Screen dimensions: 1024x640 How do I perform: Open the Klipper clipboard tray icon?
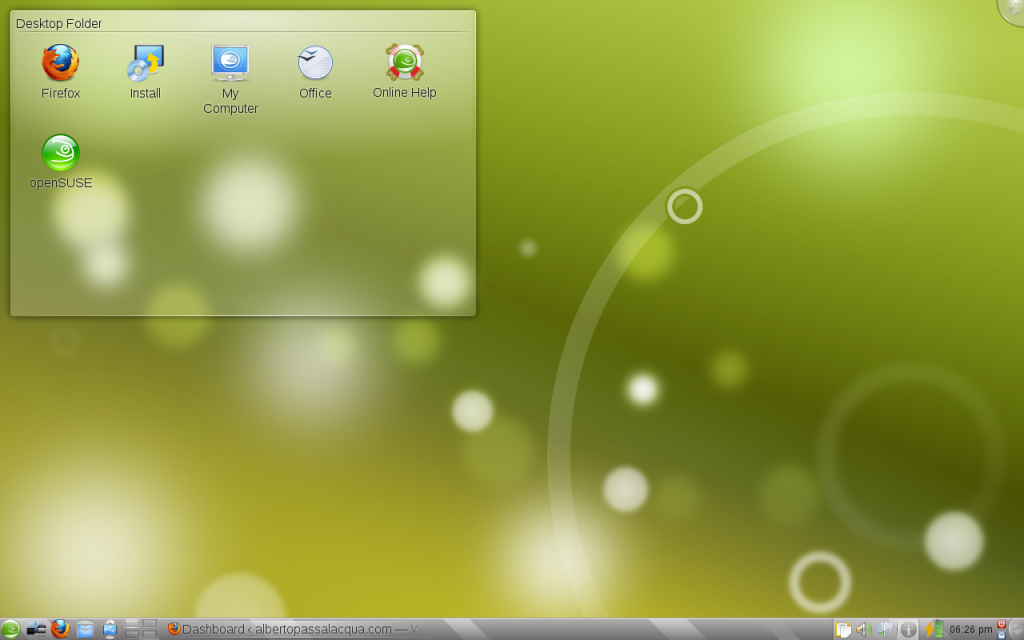843,630
